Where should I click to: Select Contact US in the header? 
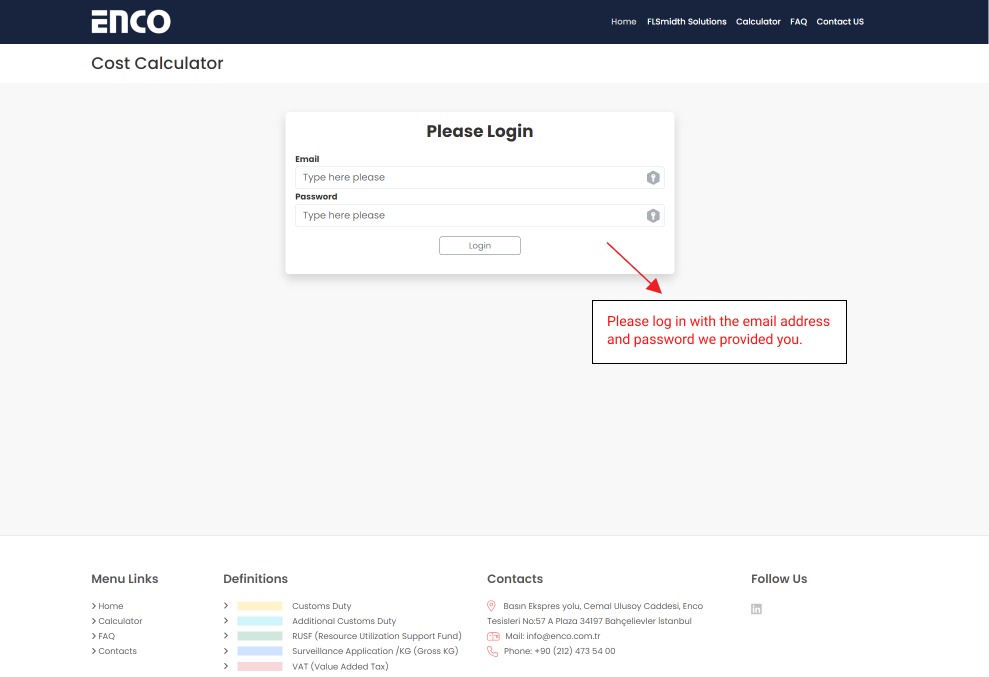click(839, 22)
